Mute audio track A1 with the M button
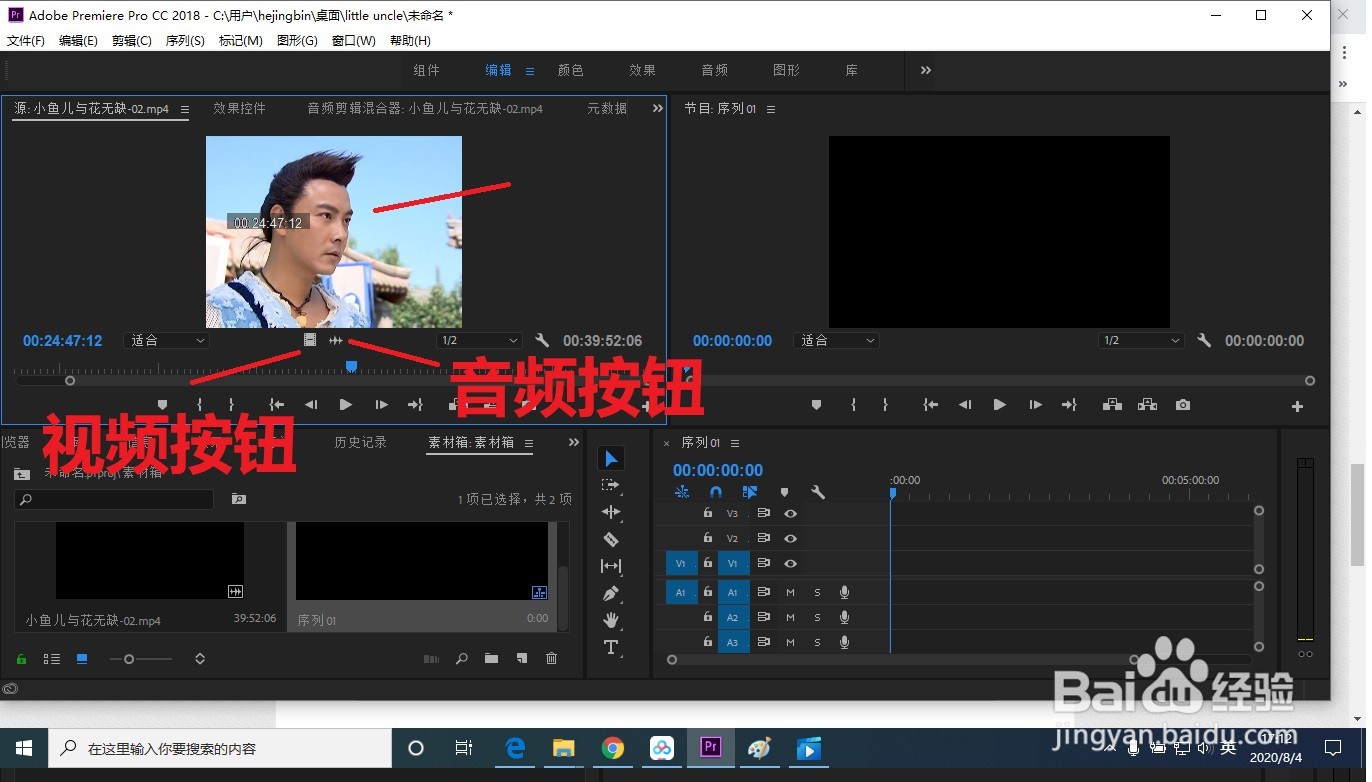The width and height of the screenshot is (1372, 782). [x=790, y=592]
